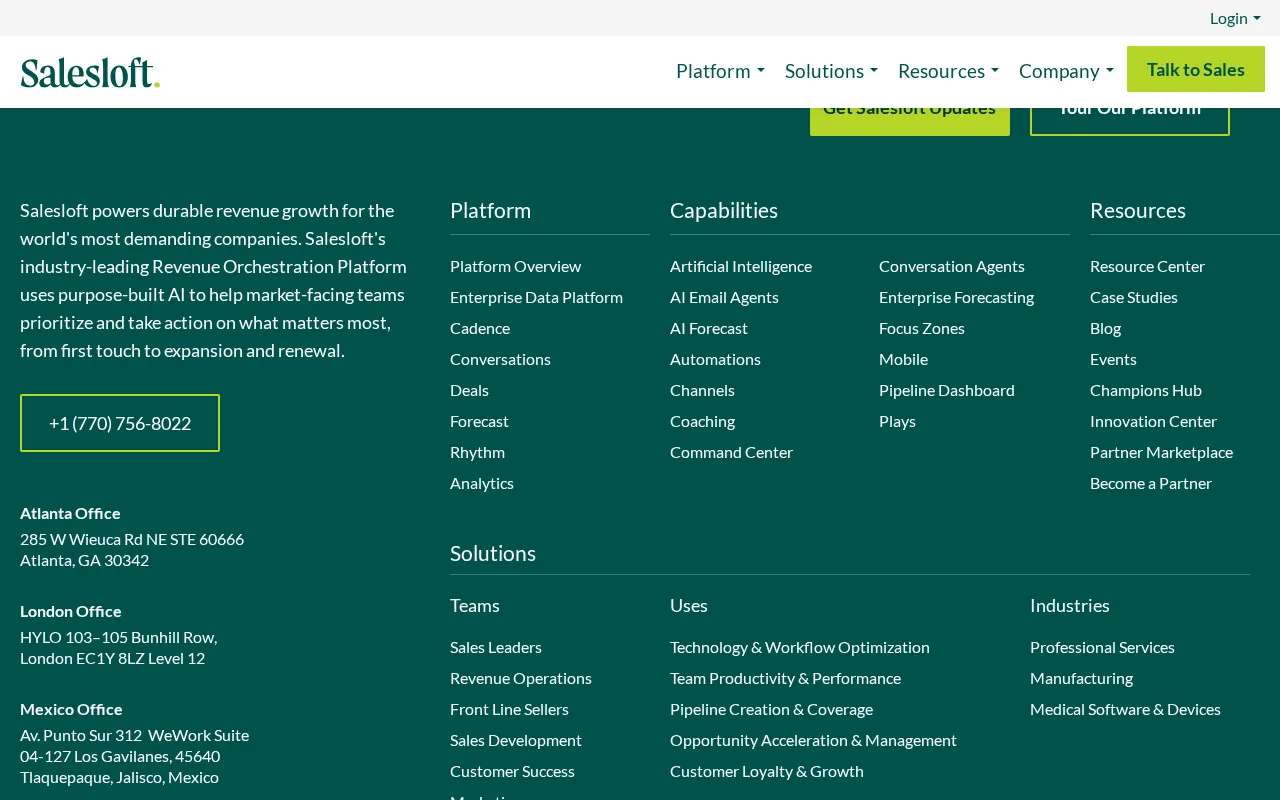The image size is (1280, 800).
Task: Open the Command Center link
Action: point(731,452)
